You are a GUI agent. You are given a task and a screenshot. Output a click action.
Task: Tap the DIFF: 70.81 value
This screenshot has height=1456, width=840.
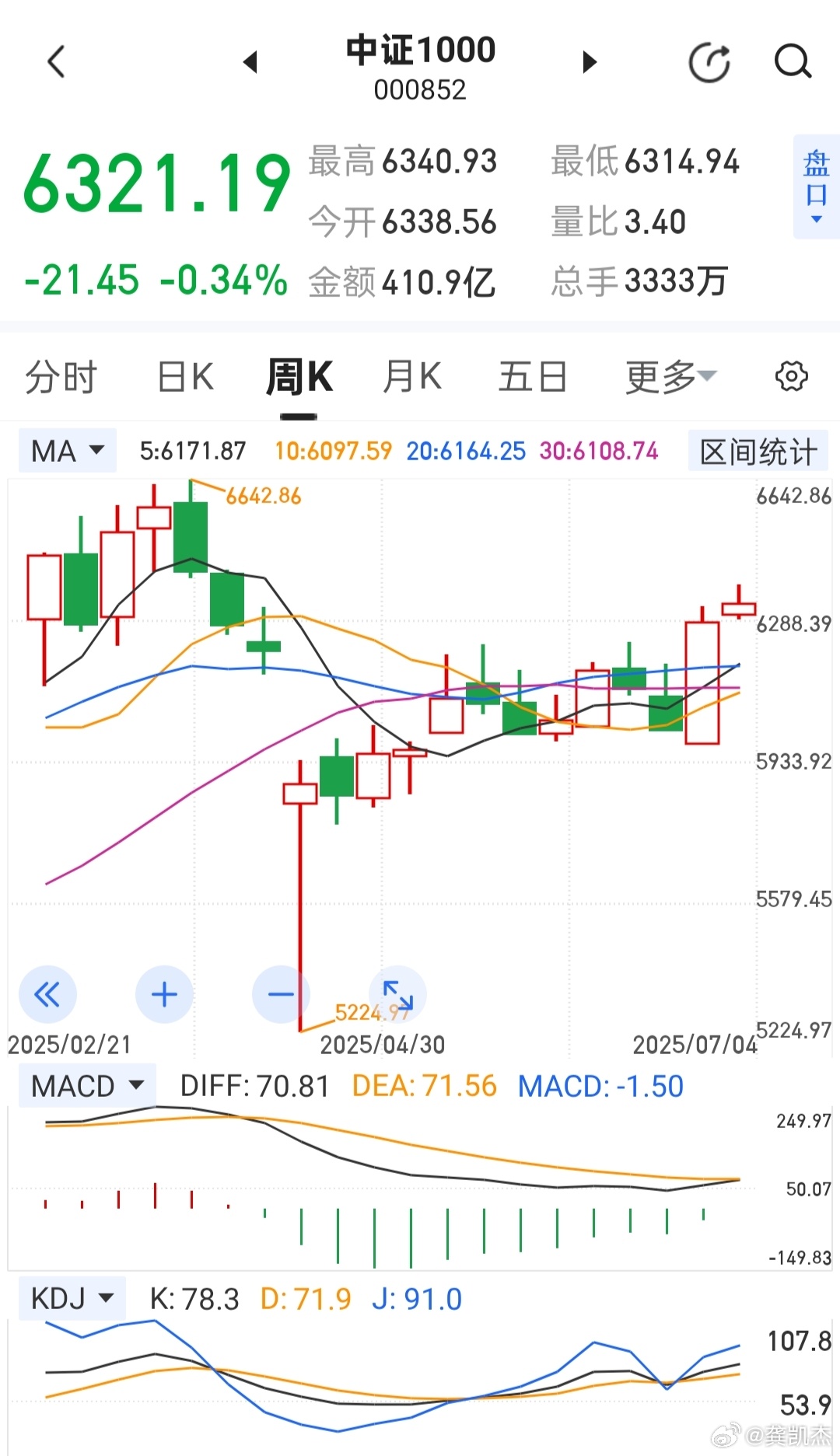click(255, 1086)
